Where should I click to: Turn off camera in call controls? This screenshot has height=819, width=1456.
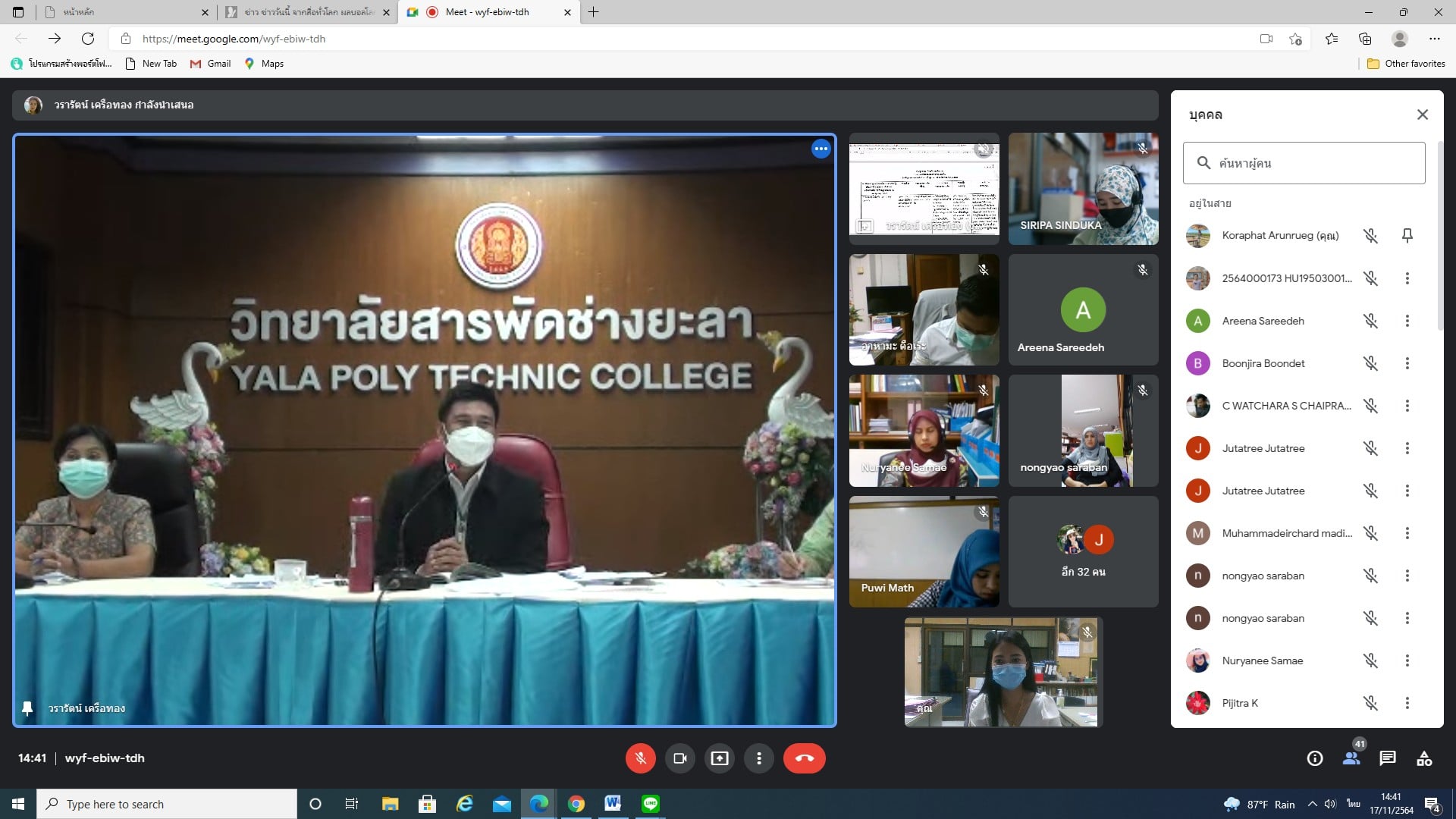coord(679,758)
